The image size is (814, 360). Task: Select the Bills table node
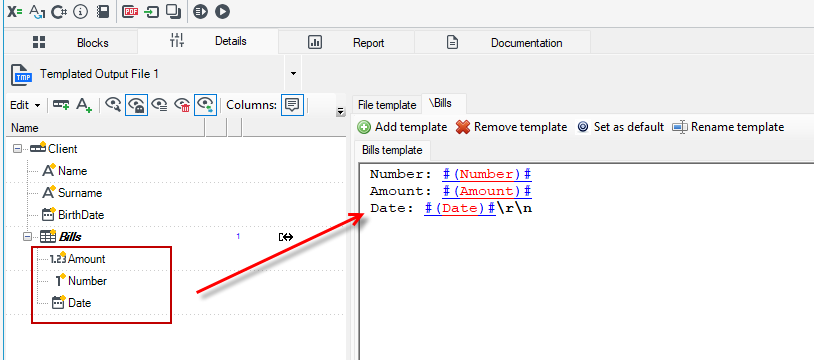pos(70,237)
